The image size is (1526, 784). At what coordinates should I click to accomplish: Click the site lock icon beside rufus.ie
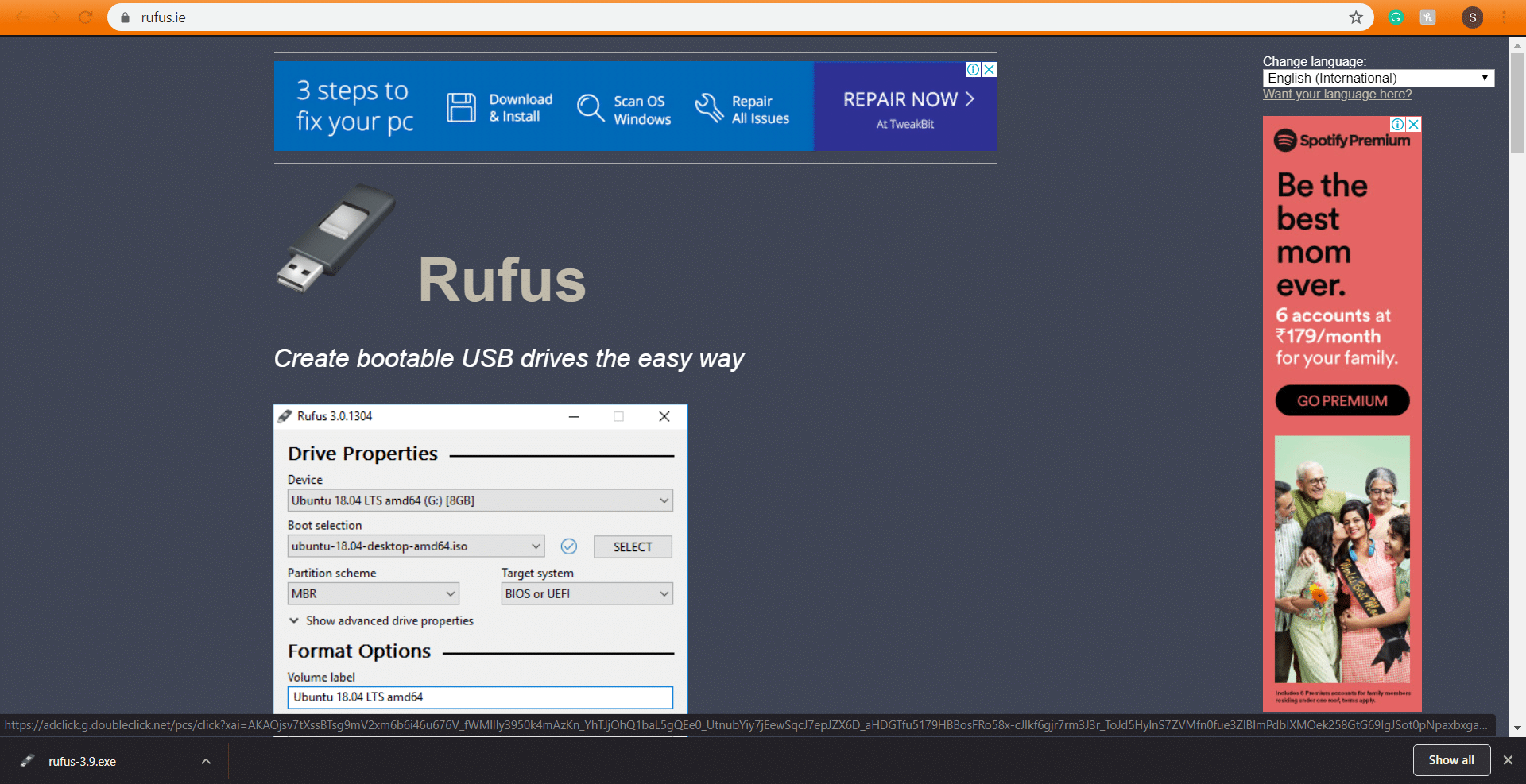point(125,17)
